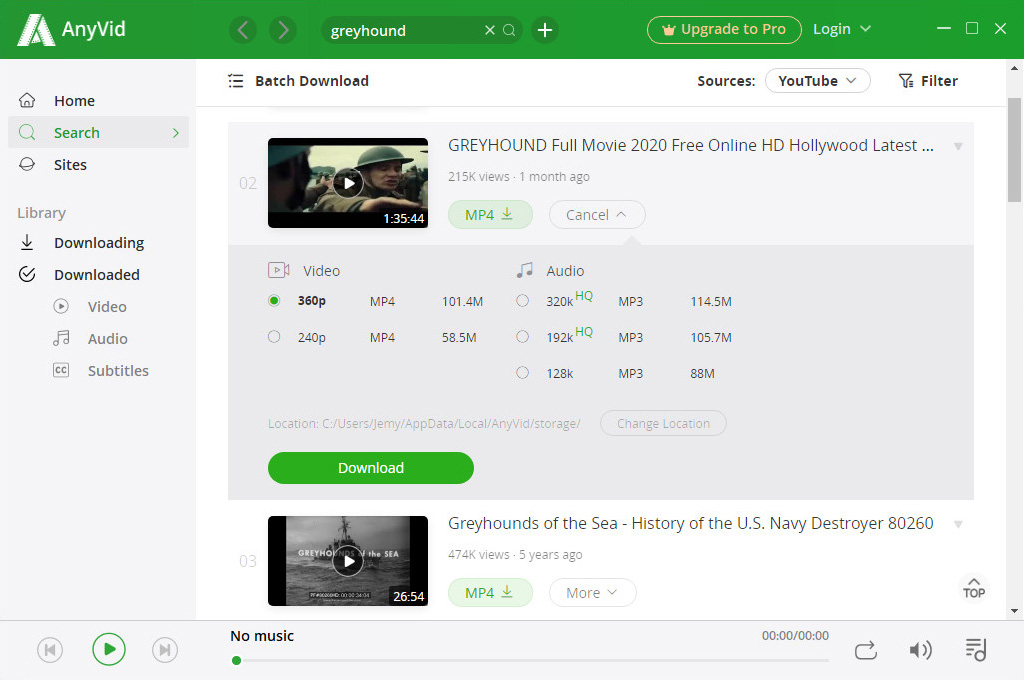
Task: Click the Filter label
Action: pyautogui.click(x=939, y=81)
